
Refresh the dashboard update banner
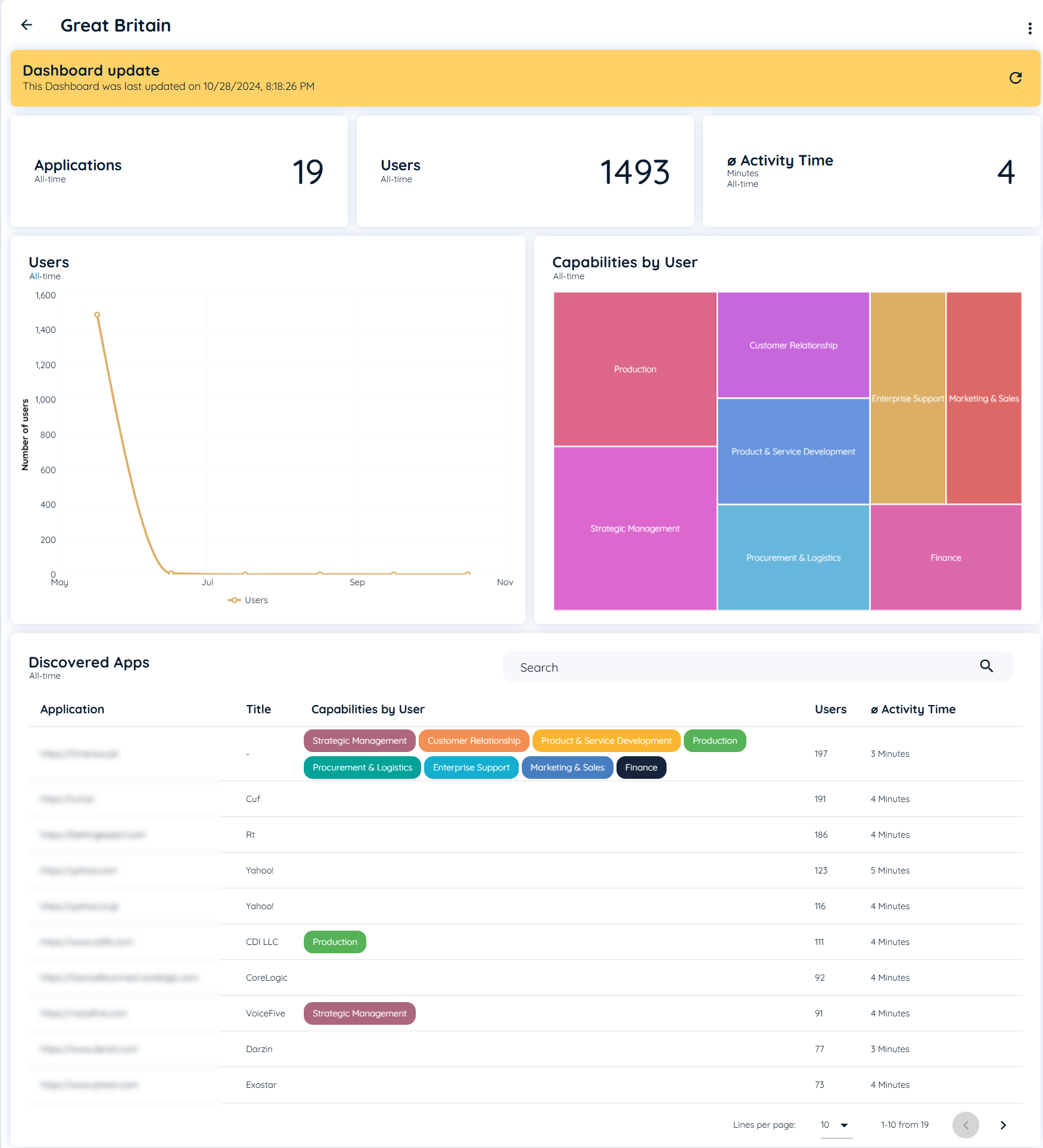pos(1016,78)
